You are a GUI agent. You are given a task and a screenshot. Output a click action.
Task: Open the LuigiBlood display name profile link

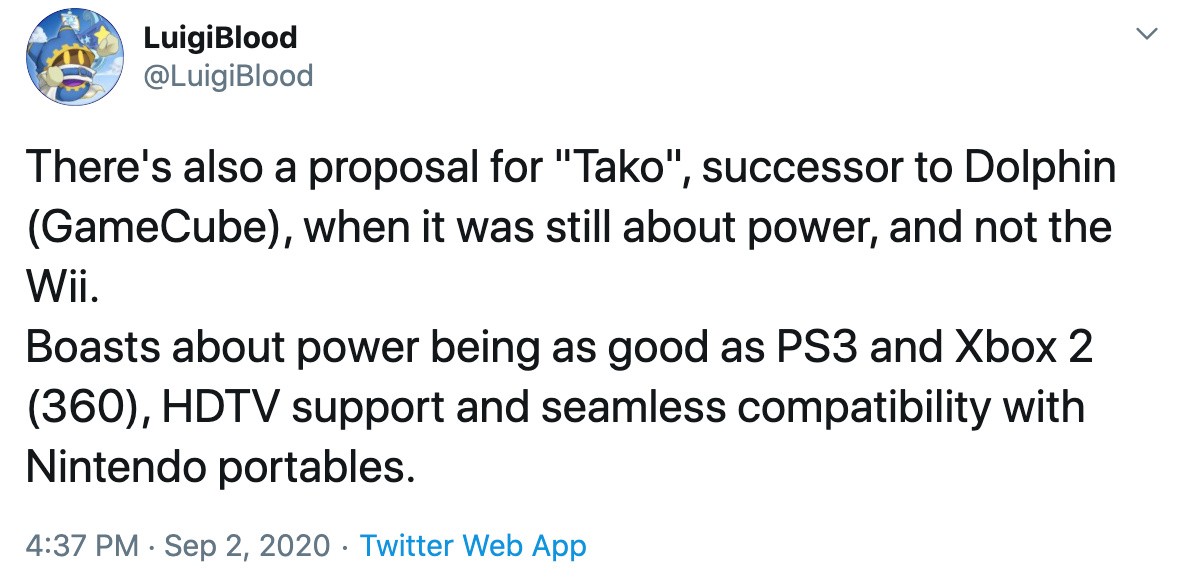click(x=220, y=38)
